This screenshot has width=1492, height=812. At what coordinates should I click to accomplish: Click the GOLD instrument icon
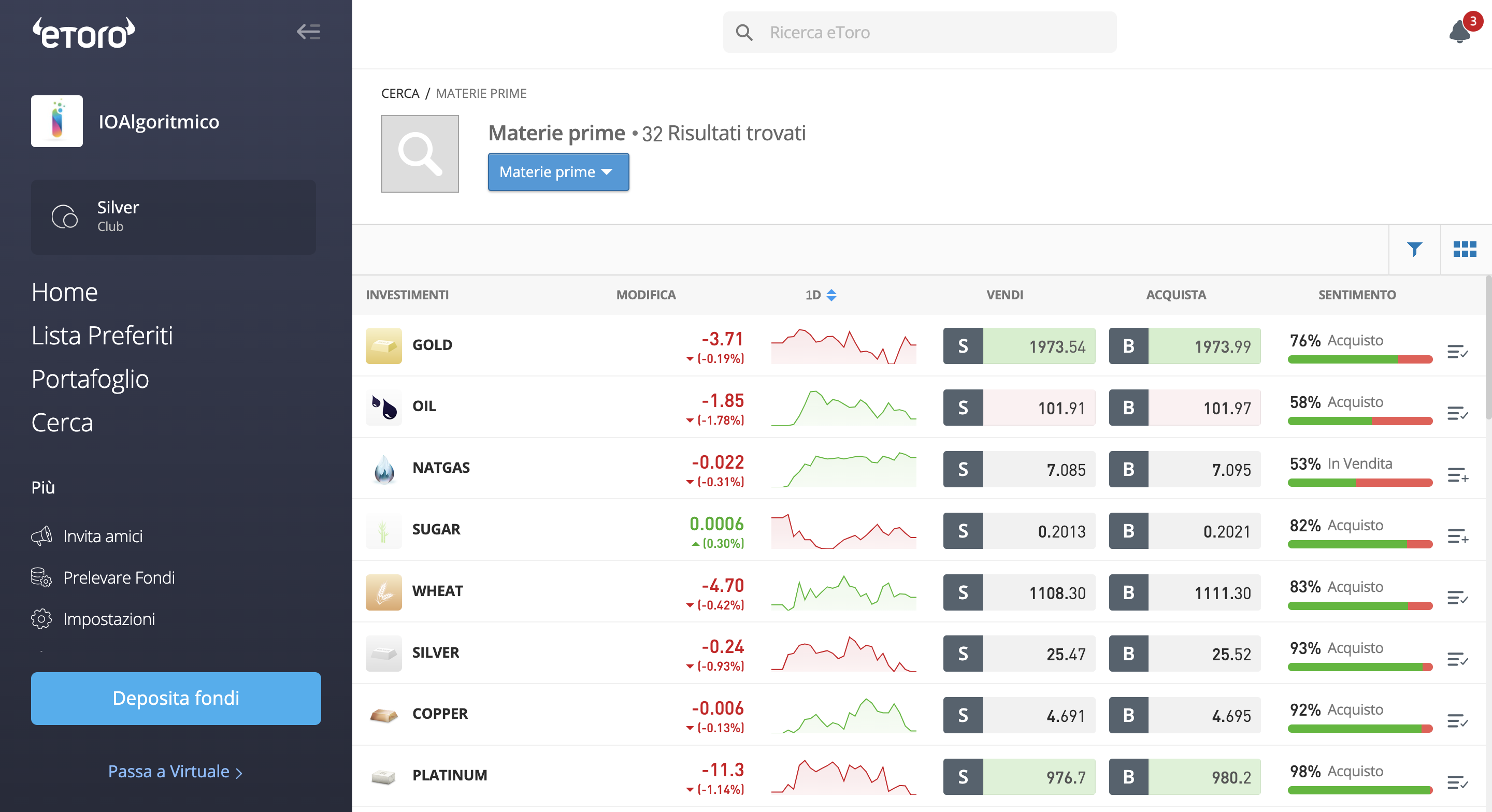[x=383, y=346]
